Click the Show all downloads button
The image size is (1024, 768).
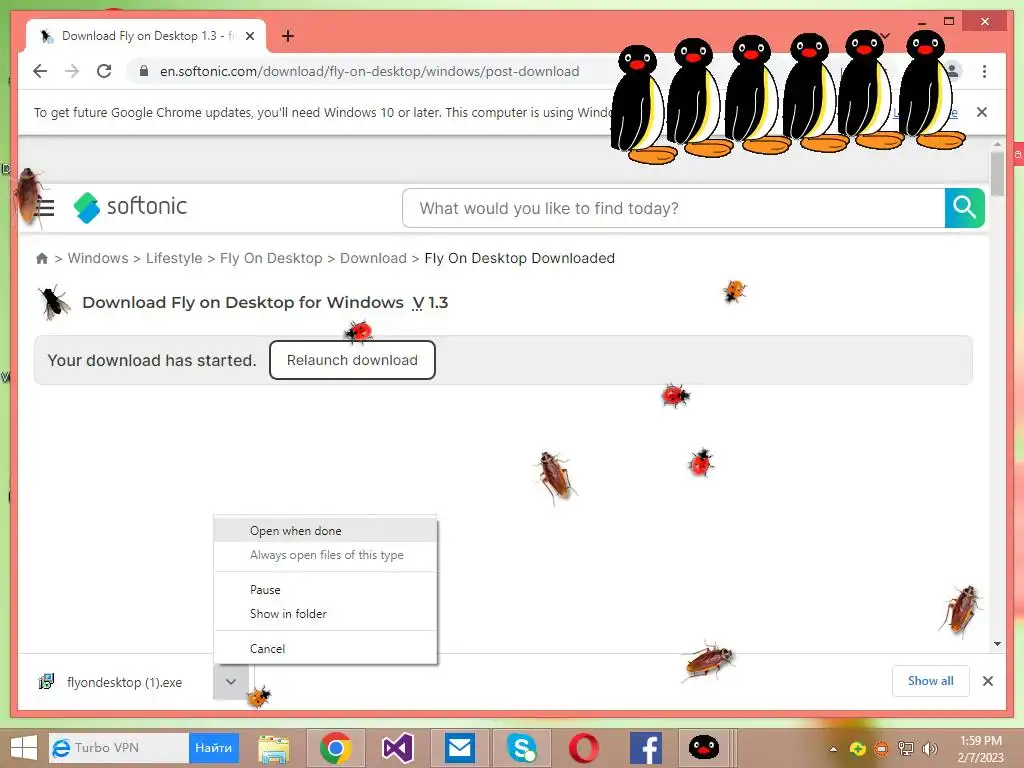pos(931,680)
